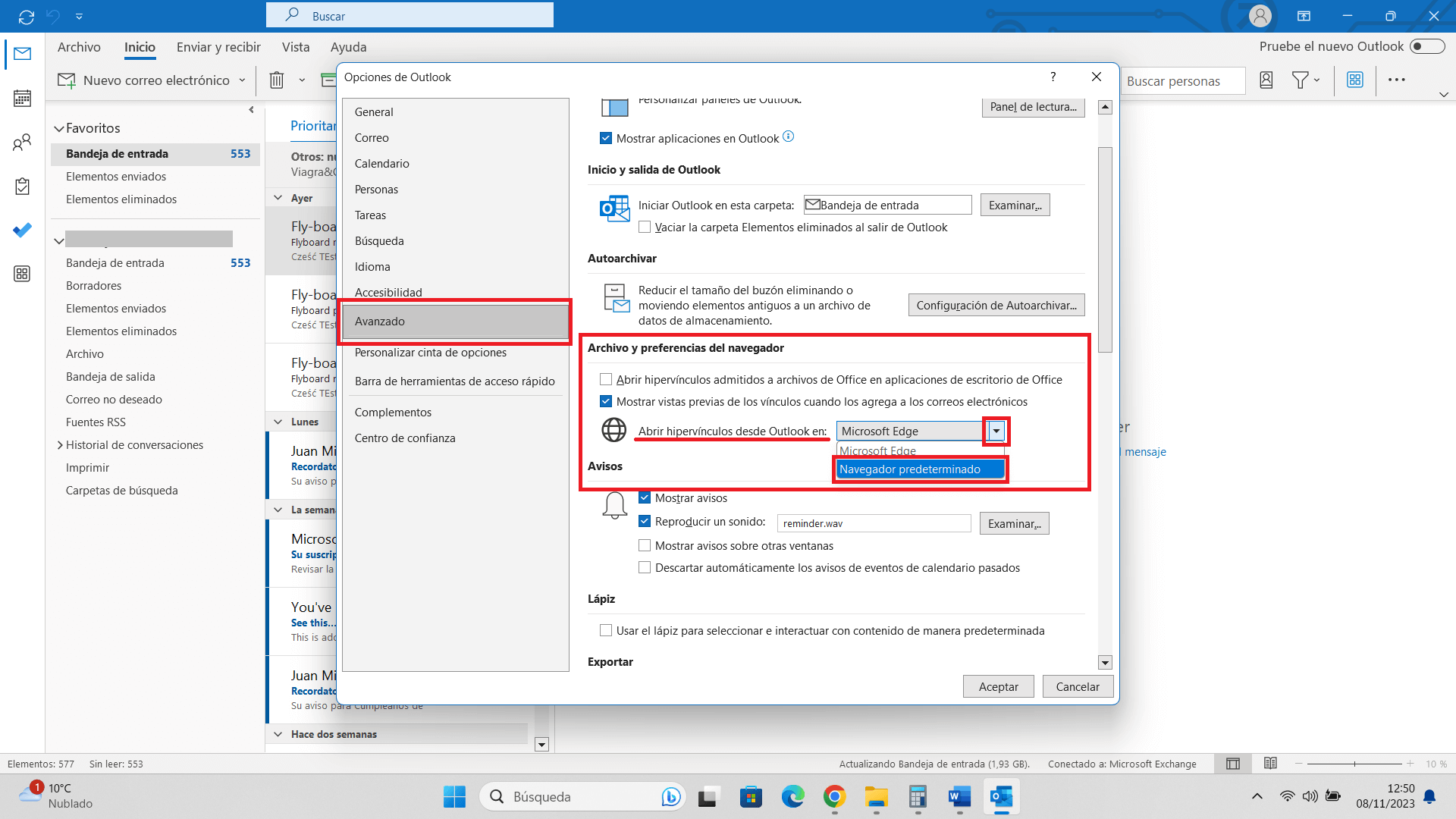Select Centro de confianza category

coord(456,438)
